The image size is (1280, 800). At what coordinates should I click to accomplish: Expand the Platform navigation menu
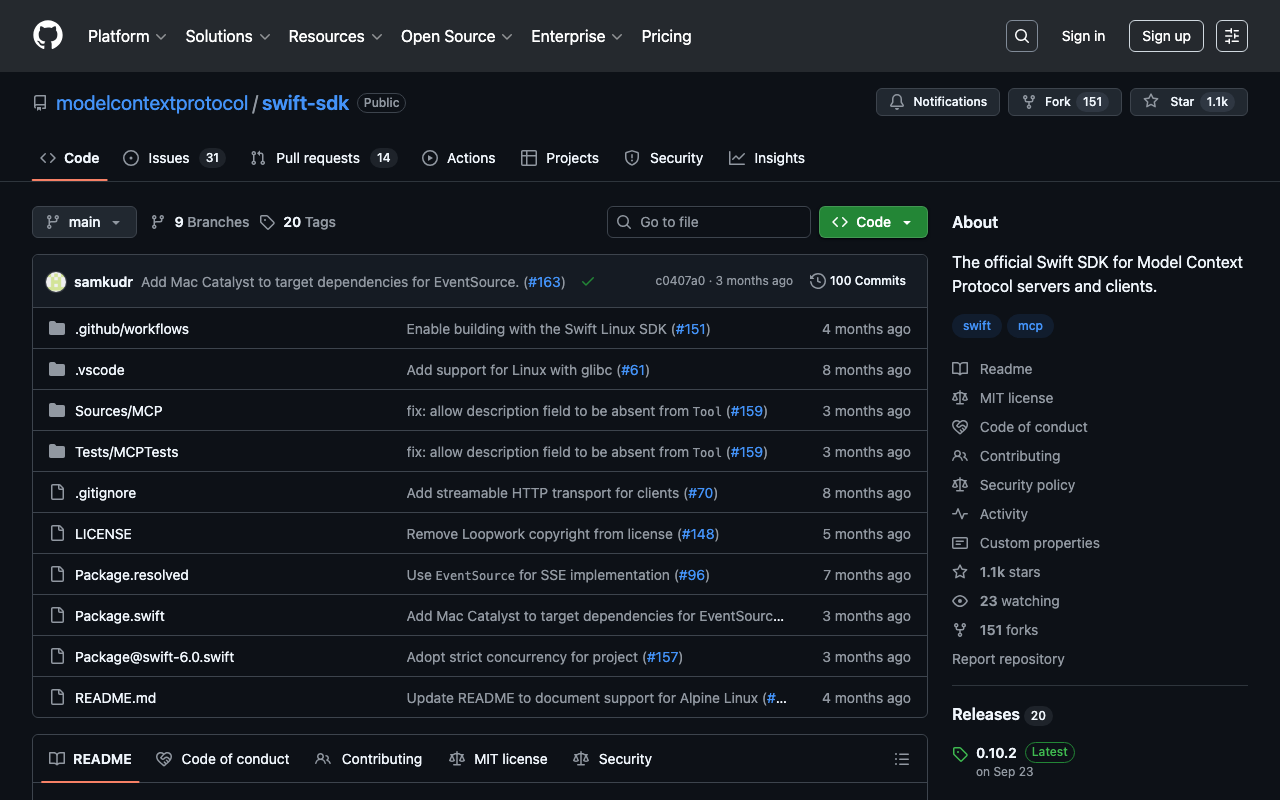pyautogui.click(x=127, y=36)
